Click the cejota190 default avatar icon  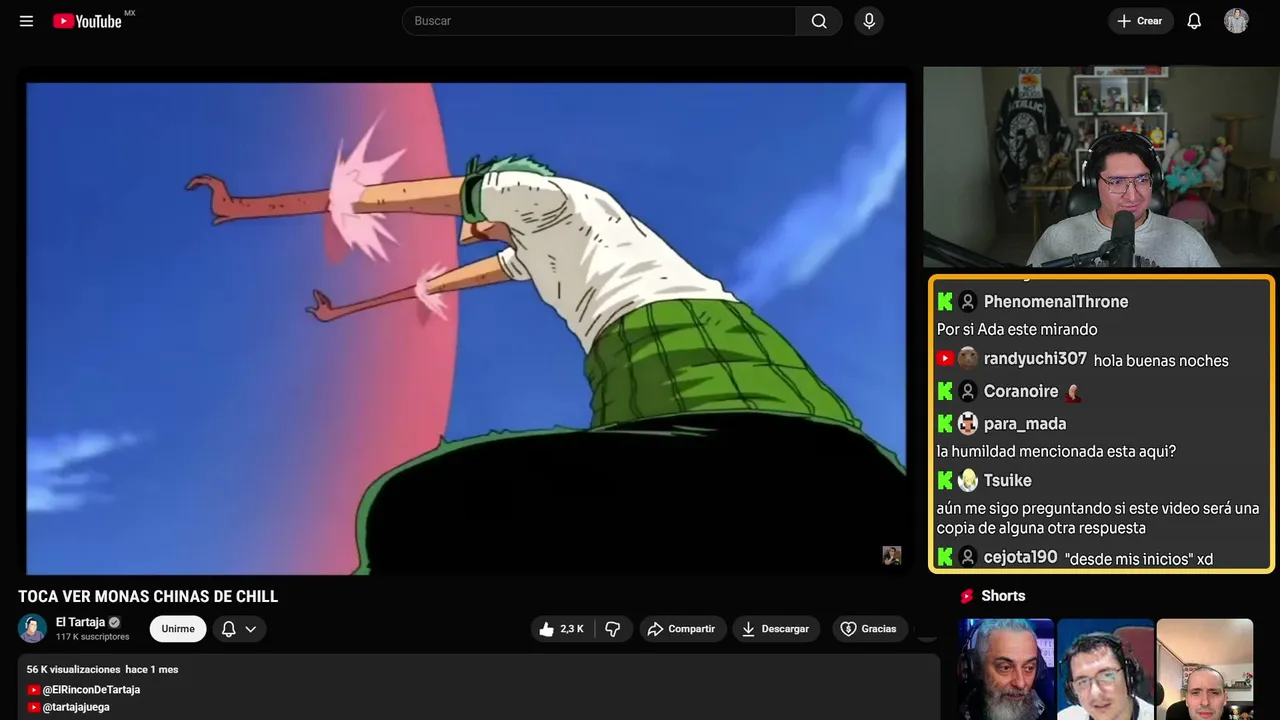pos(967,557)
